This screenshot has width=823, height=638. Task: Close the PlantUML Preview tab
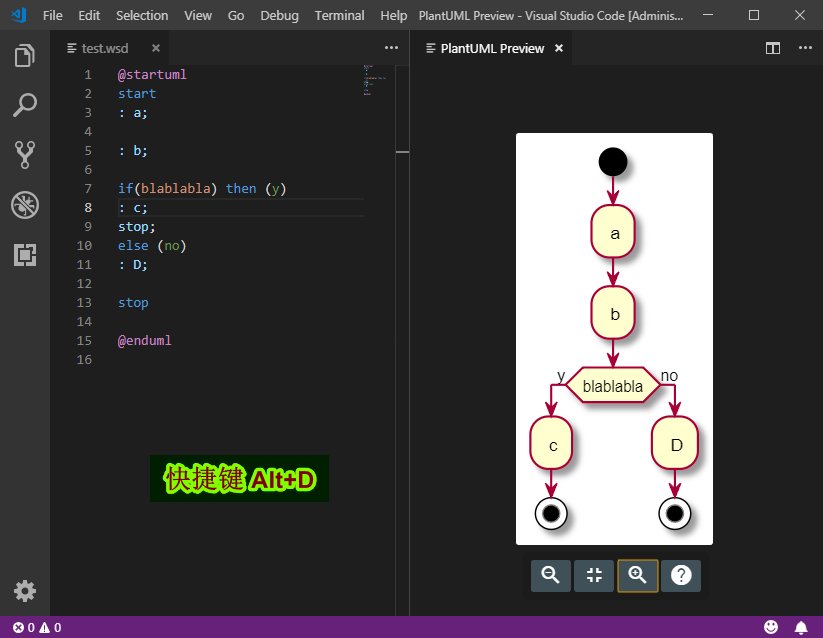pyautogui.click(x=559, y=48)
